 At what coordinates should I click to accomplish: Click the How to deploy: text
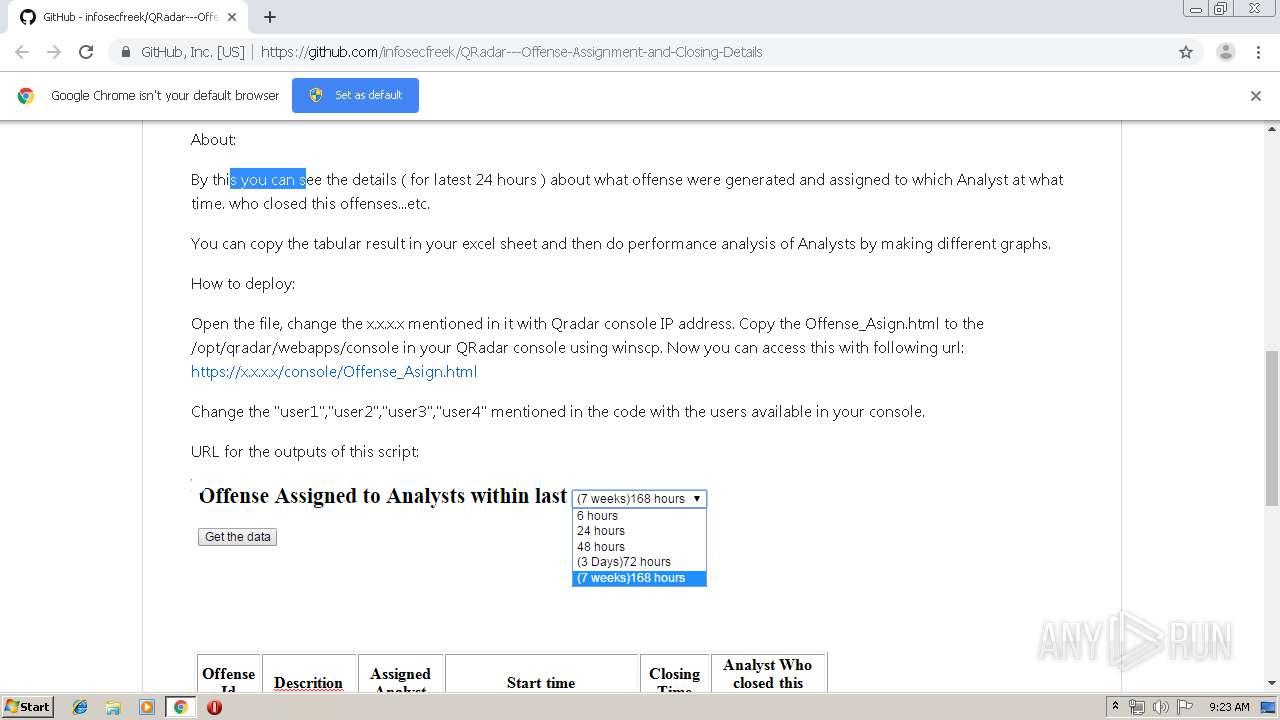[x=243, y=284]
